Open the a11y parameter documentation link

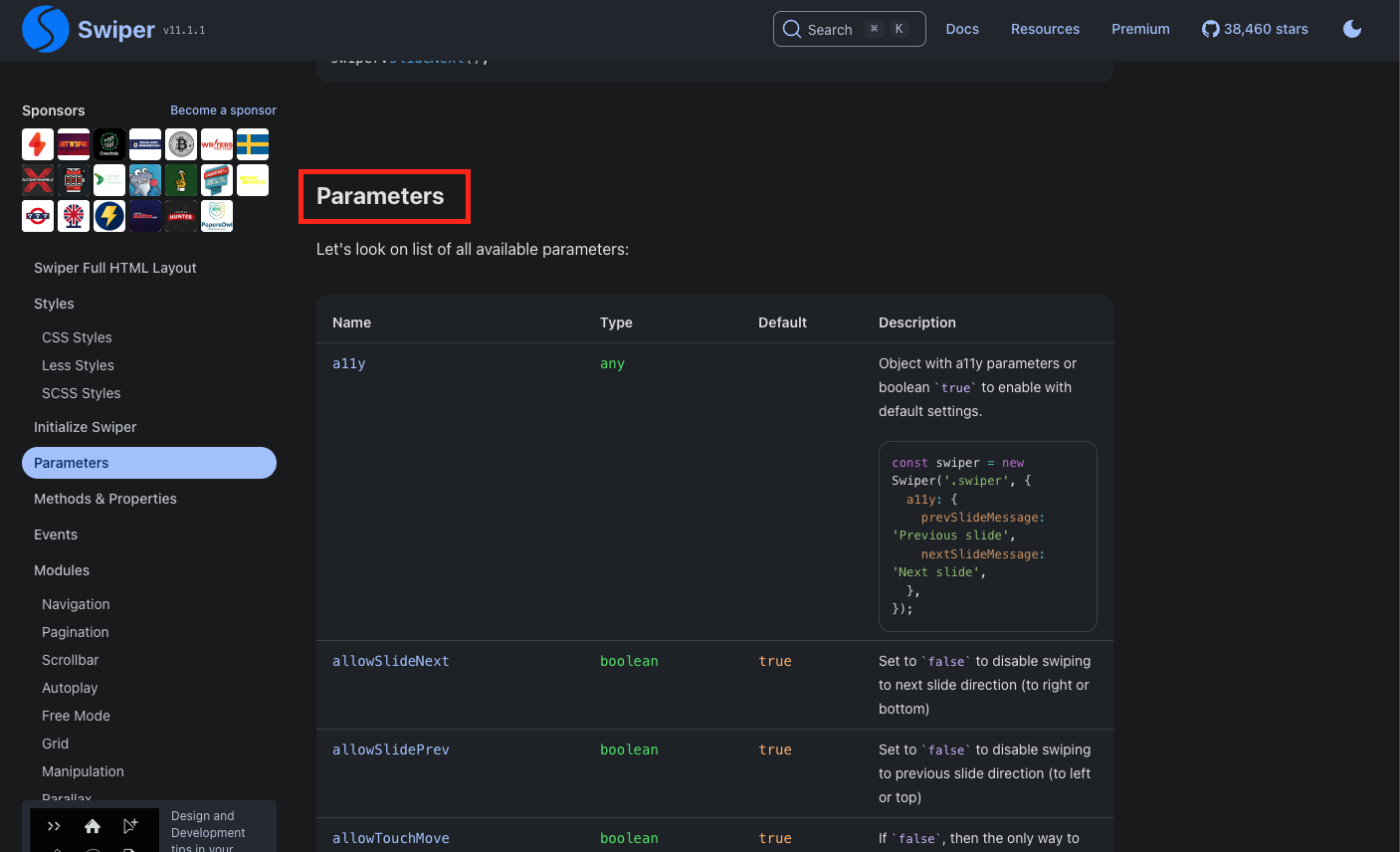348,363
